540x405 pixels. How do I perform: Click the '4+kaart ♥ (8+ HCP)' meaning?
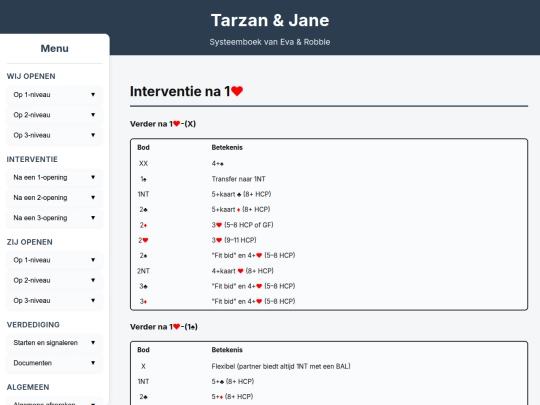pos(242,271)
